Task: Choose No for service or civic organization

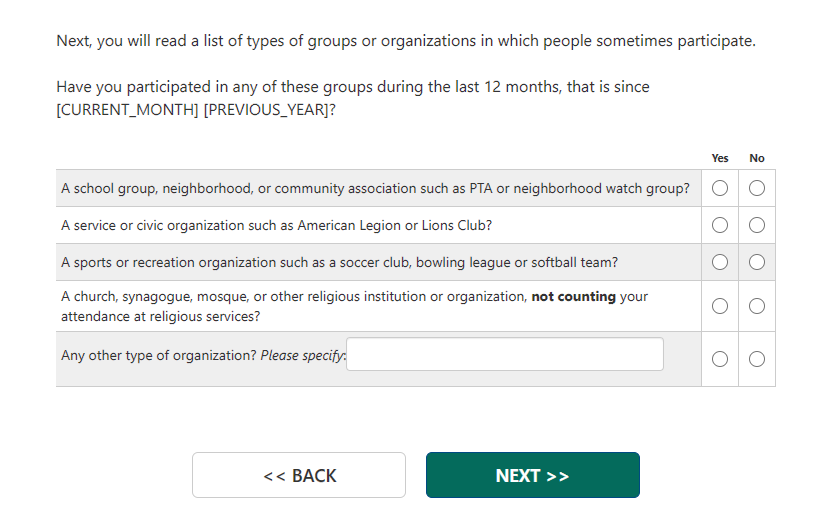Action: [757, 225]
